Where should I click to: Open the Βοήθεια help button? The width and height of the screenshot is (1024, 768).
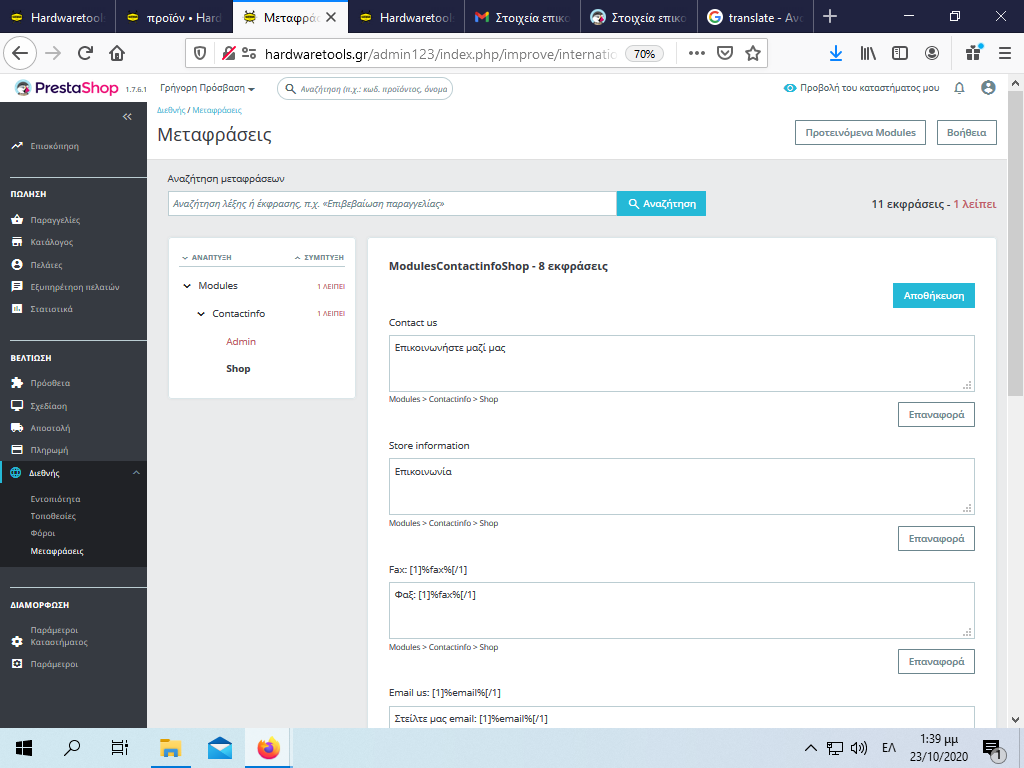967,133
